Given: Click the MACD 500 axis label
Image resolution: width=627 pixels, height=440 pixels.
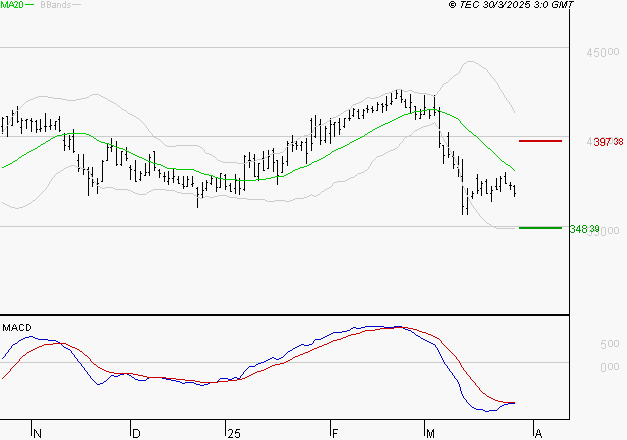Looking at the screenshot, I should 609,344.
